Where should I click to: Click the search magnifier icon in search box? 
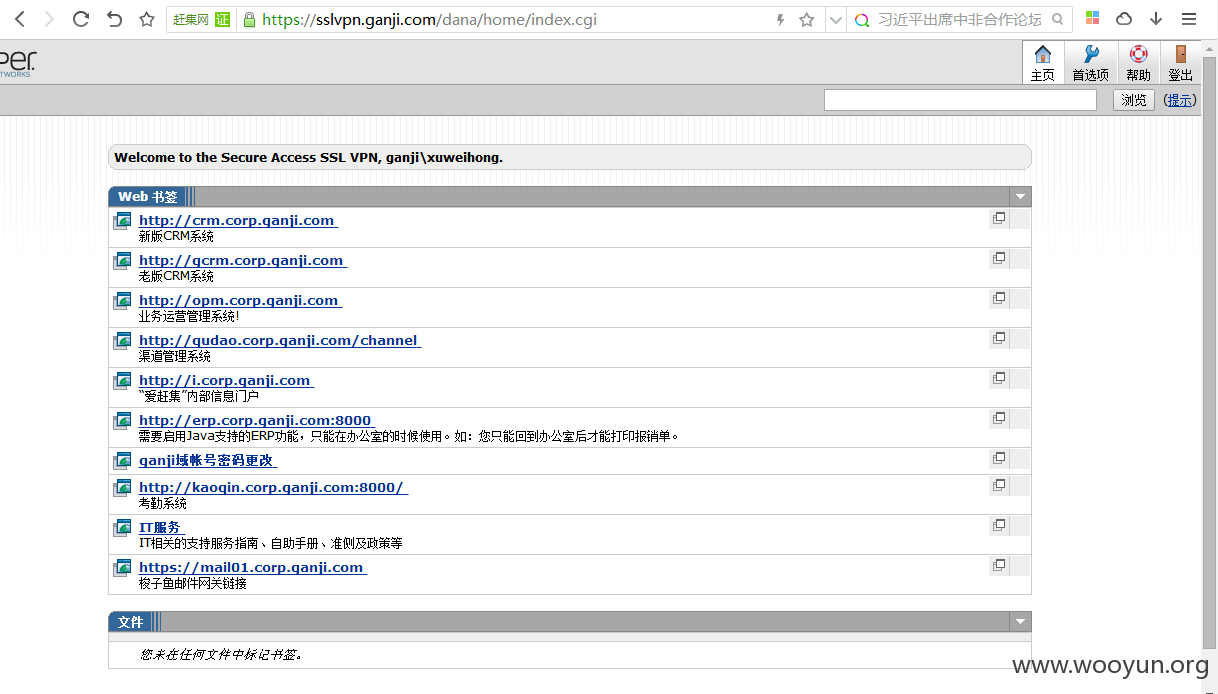click(x=1058, y=19)
